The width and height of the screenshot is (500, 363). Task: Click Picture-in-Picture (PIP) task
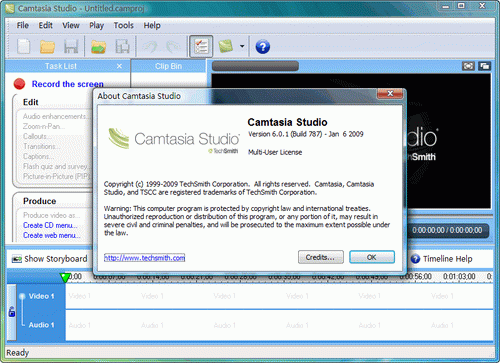[56, 176]
